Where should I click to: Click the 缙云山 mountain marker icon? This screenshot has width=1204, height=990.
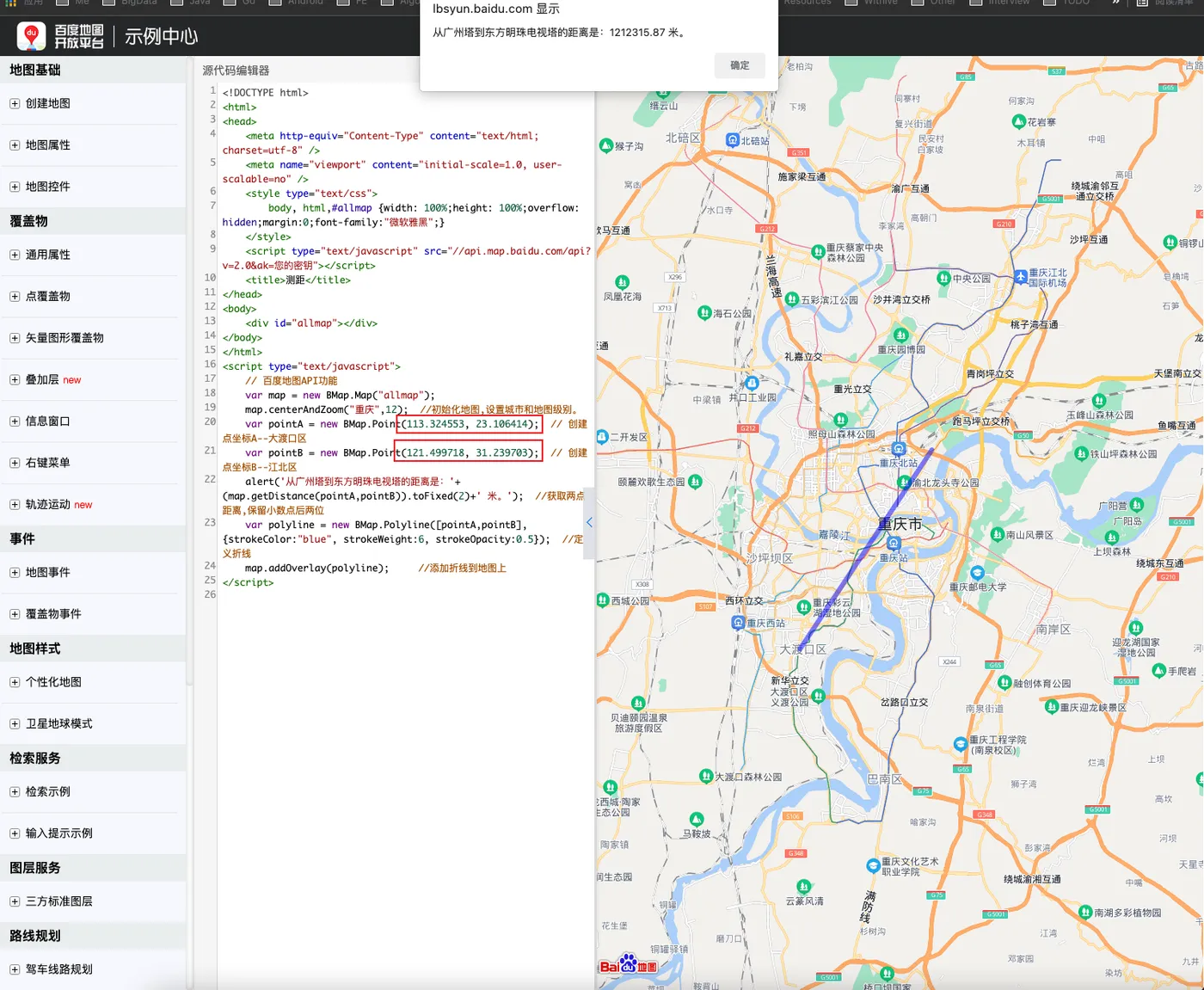tap(662, 93)
